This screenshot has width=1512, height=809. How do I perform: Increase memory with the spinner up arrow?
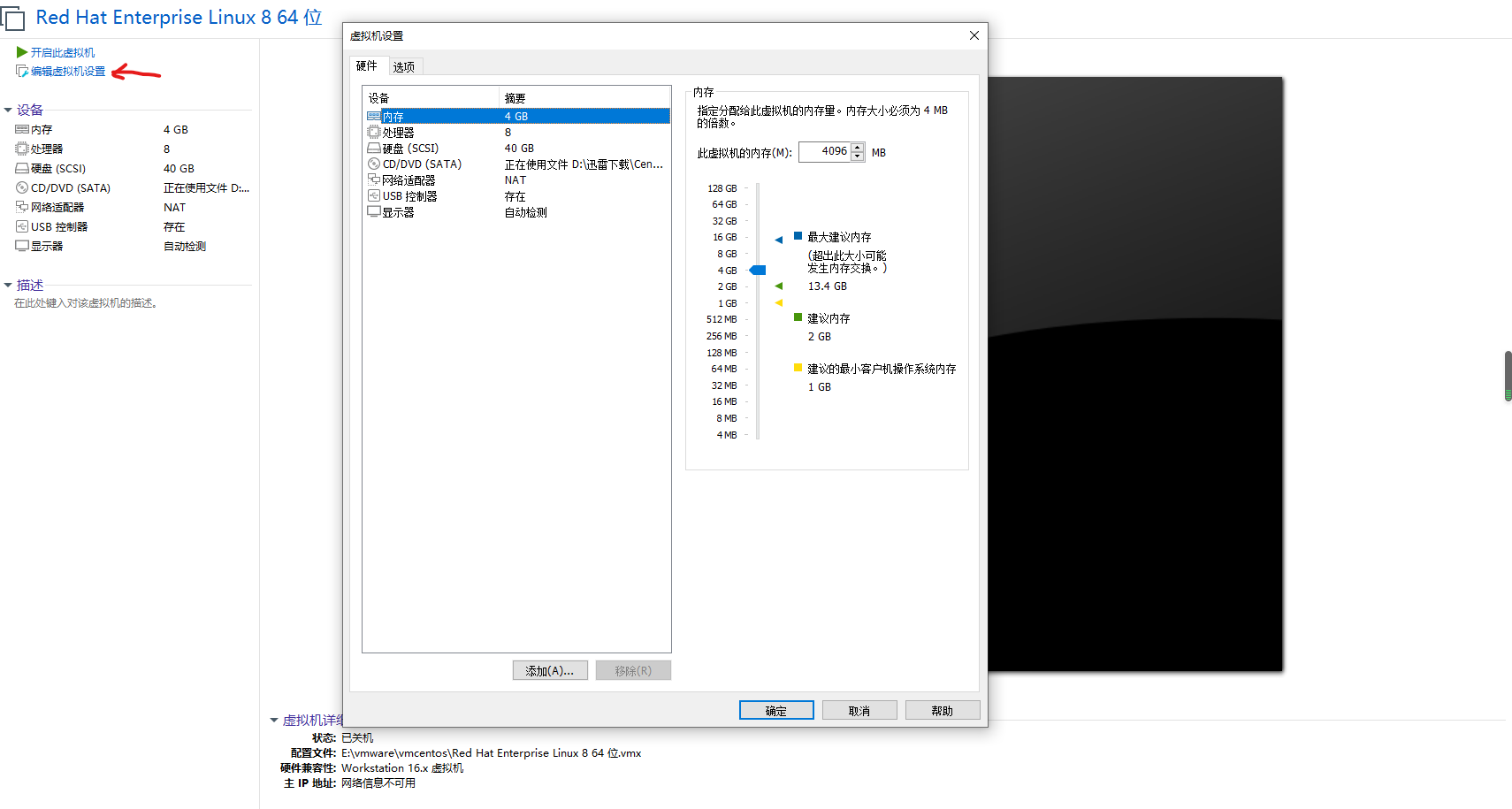857,148
